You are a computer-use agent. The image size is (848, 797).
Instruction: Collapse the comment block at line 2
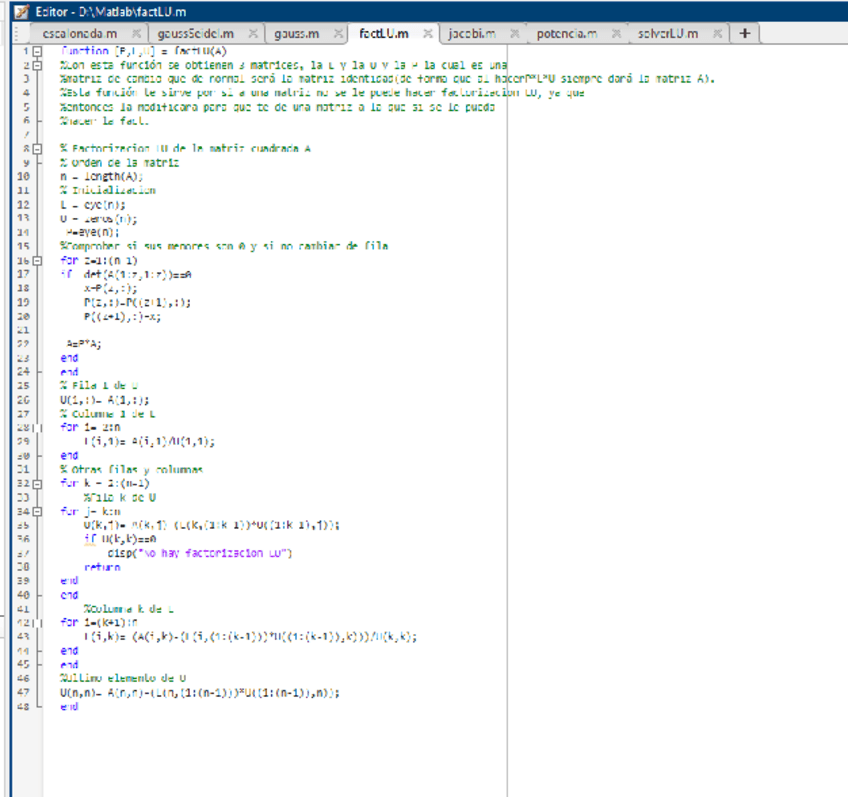[37, 64]
